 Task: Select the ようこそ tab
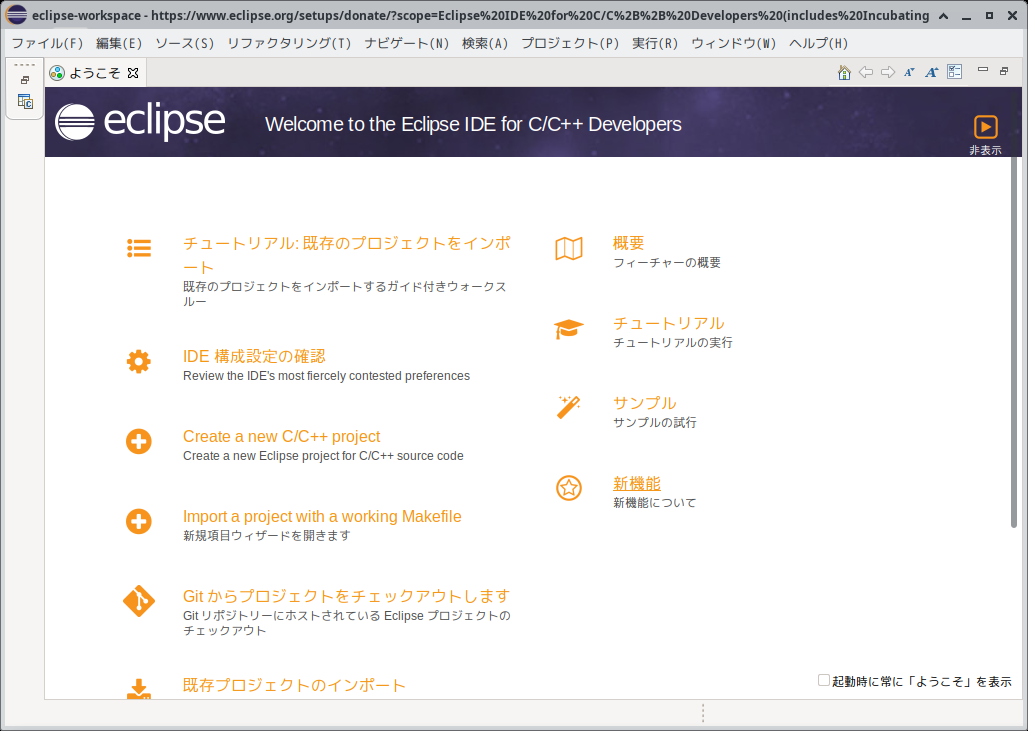(95, 73)
